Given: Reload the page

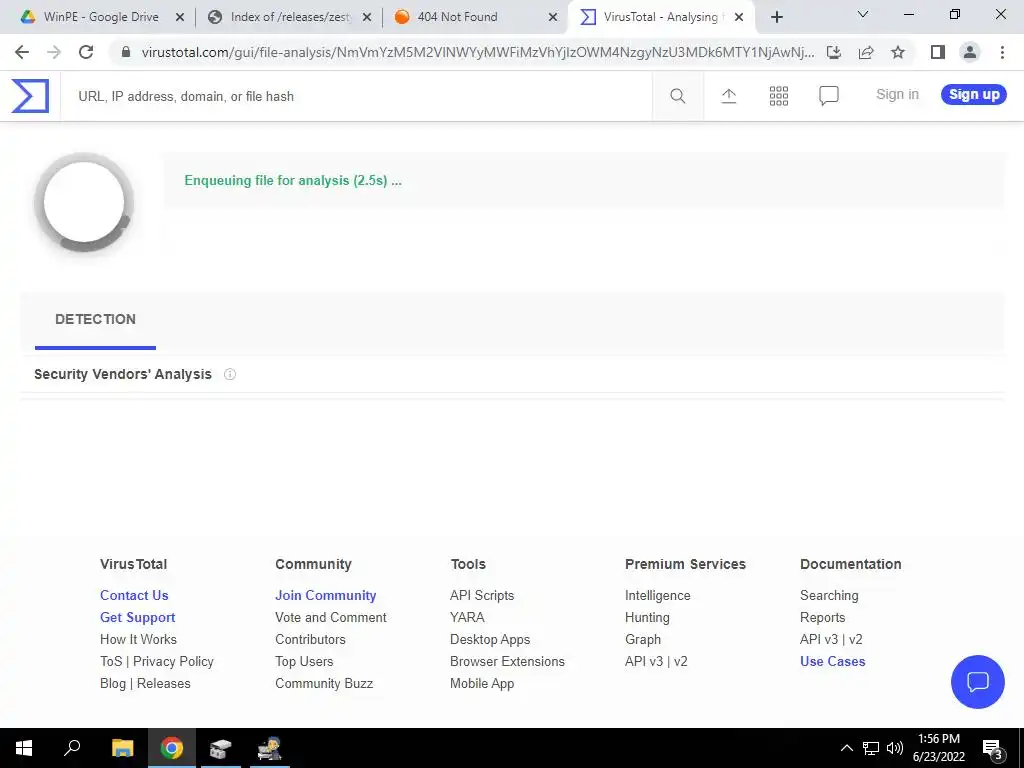Looking at the screenshot, I should [x=86, y=52].
